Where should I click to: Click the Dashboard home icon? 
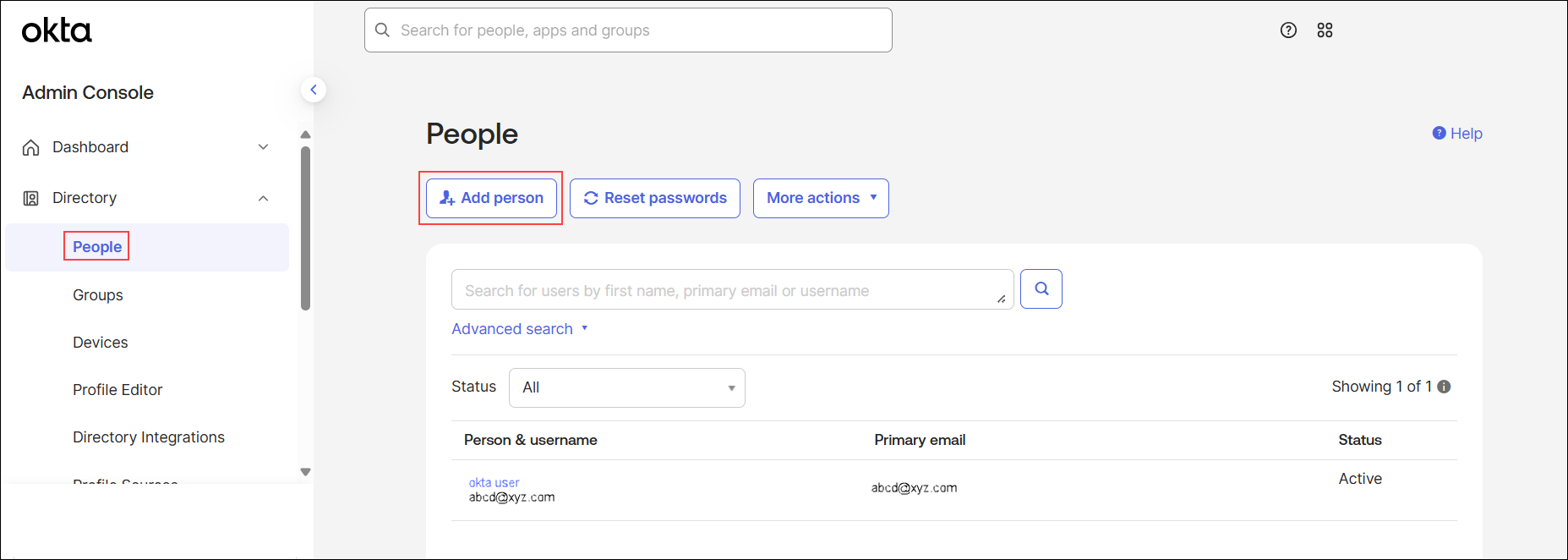(31, 148)
